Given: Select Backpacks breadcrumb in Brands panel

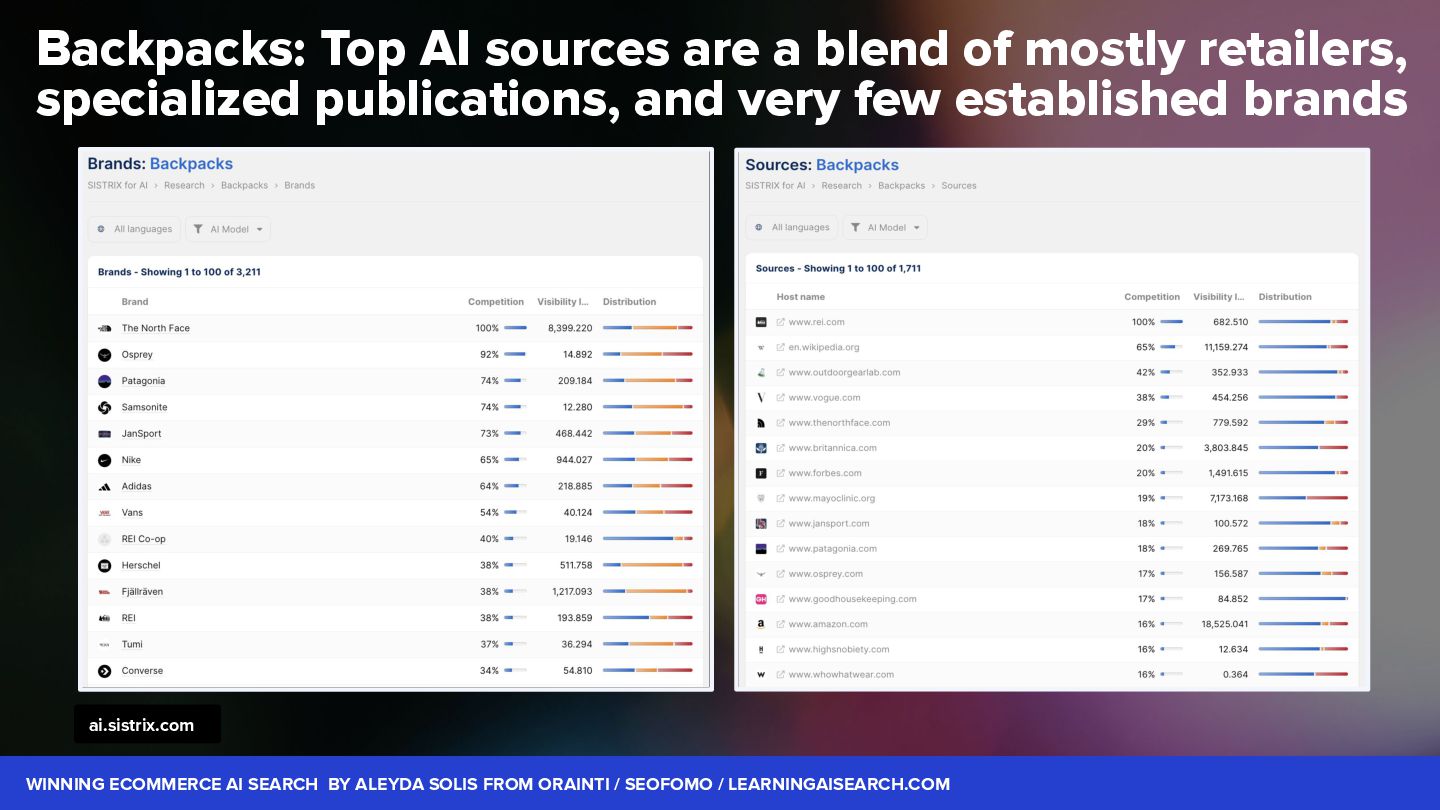Looking at the screenshot, I should coord(244,185).
